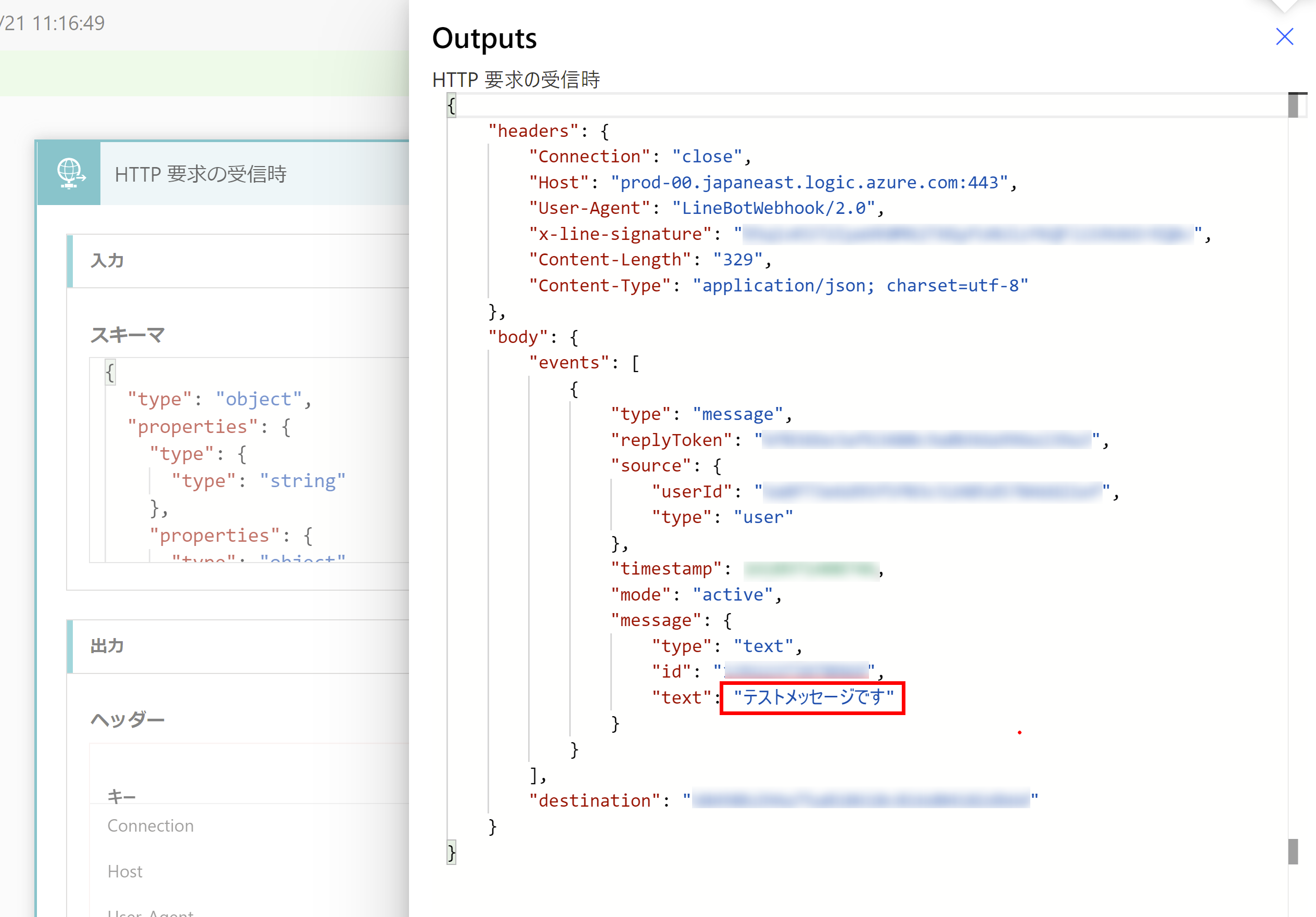Click the red dot indicator near the JSON output
Screen dimensions: 1316x917
point(1020,732)
